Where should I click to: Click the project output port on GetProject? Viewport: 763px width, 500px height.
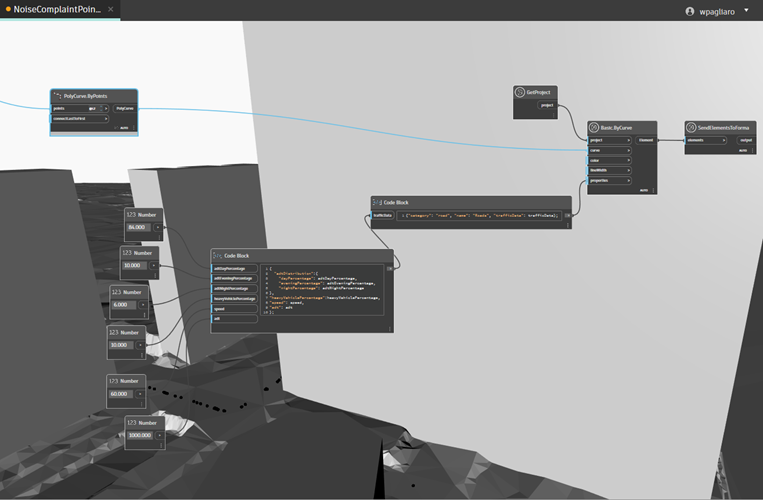click(x=546, y=104)
